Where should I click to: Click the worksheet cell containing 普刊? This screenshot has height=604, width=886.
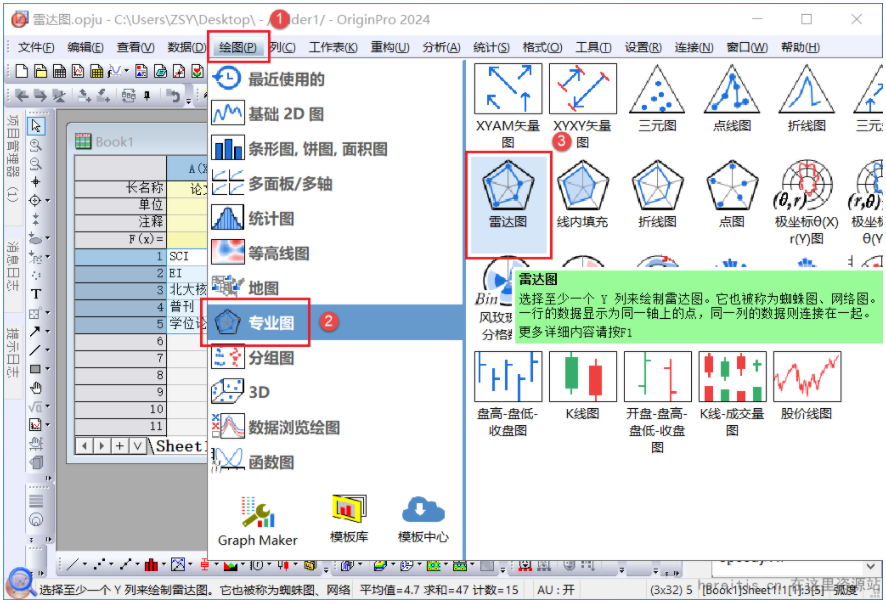click(x=187, y=307)
